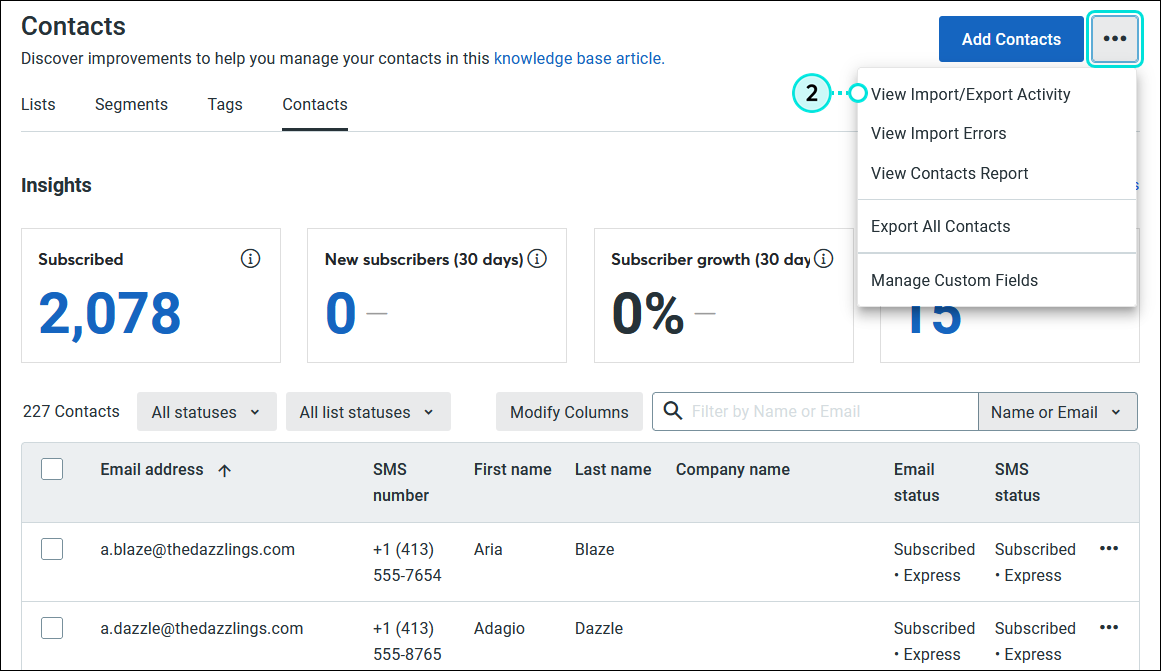Viewport: 1161px width, 671px height.
Task: Click first name Adagio
Action: 499,629
